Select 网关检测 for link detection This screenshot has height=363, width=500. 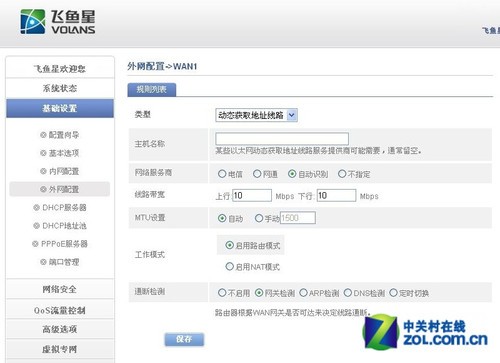pos(259,293)
